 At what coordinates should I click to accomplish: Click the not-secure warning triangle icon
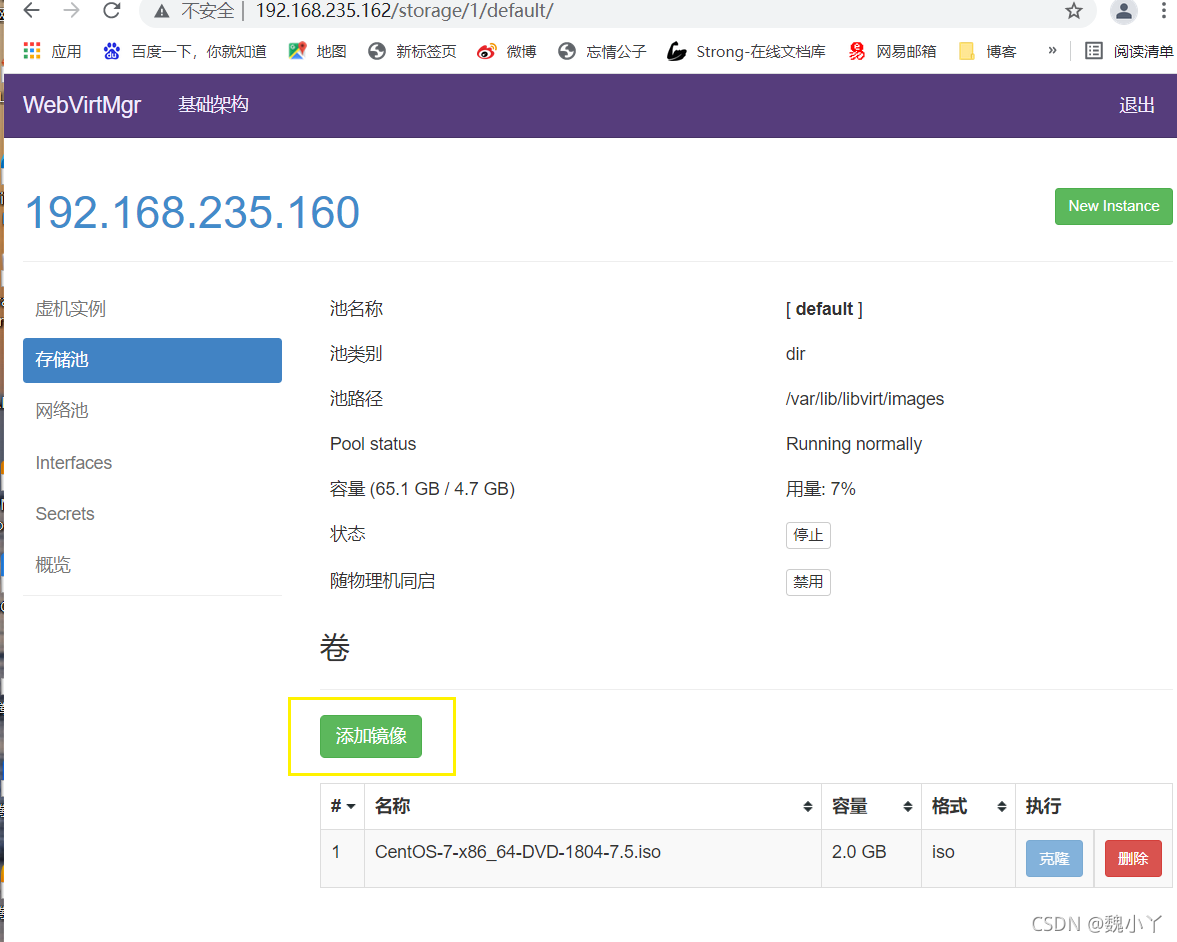(161, 11)
